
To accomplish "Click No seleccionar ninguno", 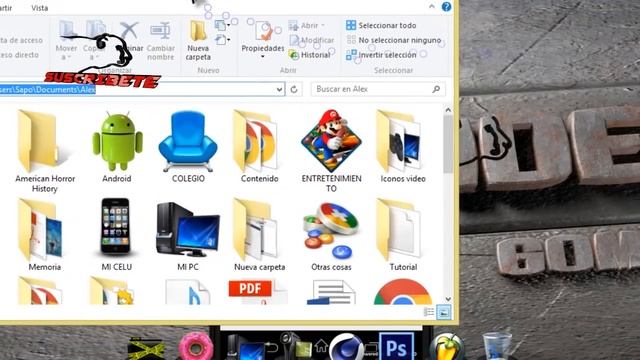I will click(393, 40).
